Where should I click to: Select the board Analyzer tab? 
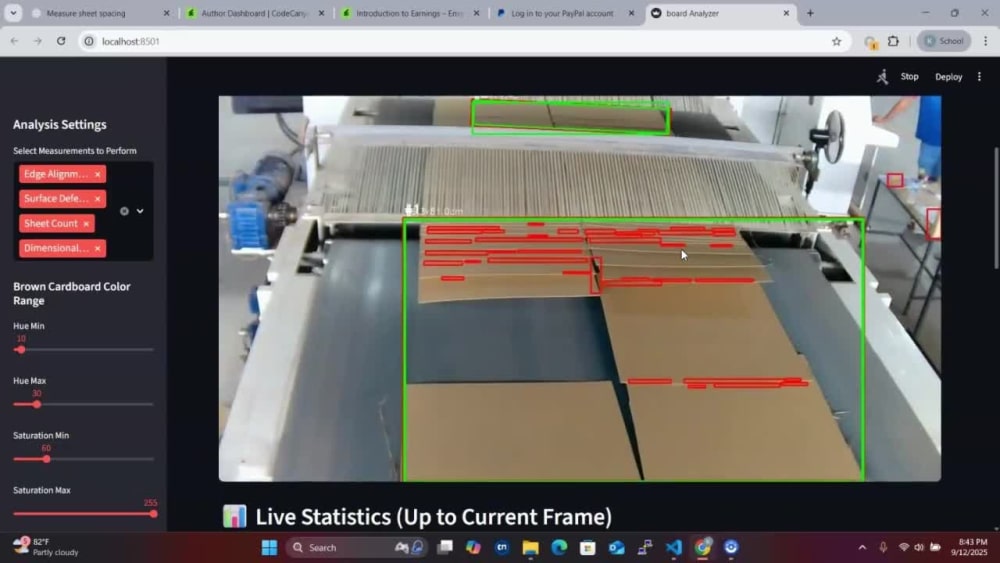pos(721,13)
